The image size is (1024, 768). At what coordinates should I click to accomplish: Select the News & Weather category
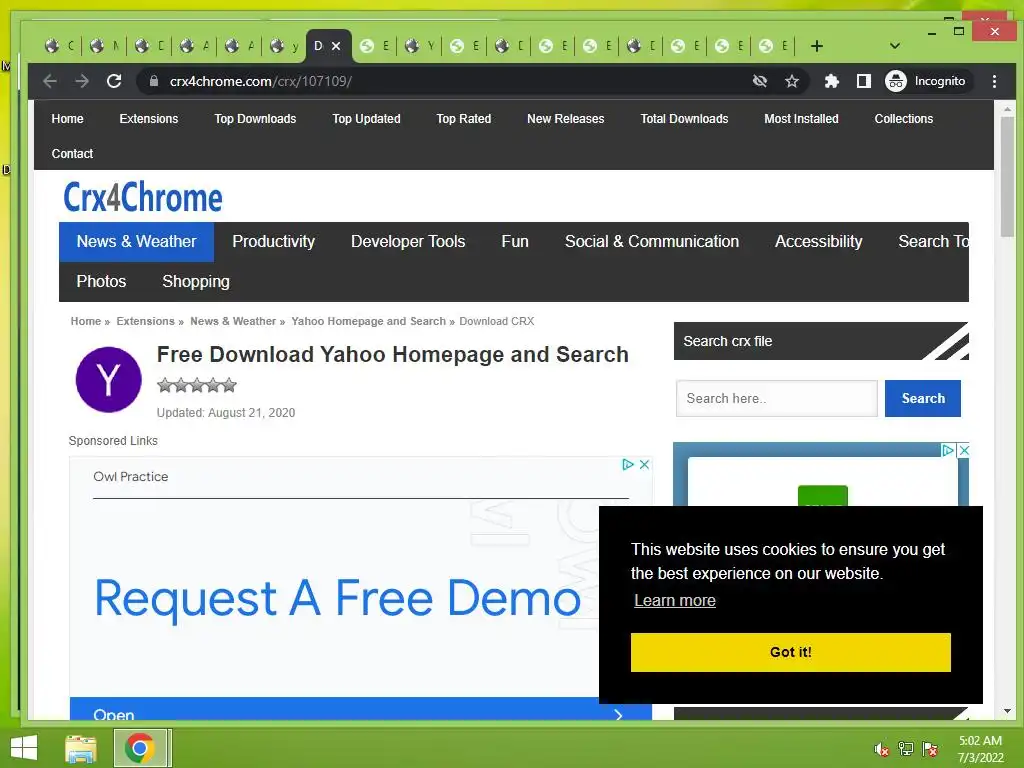pyautogui.click(x=136, y=242)
